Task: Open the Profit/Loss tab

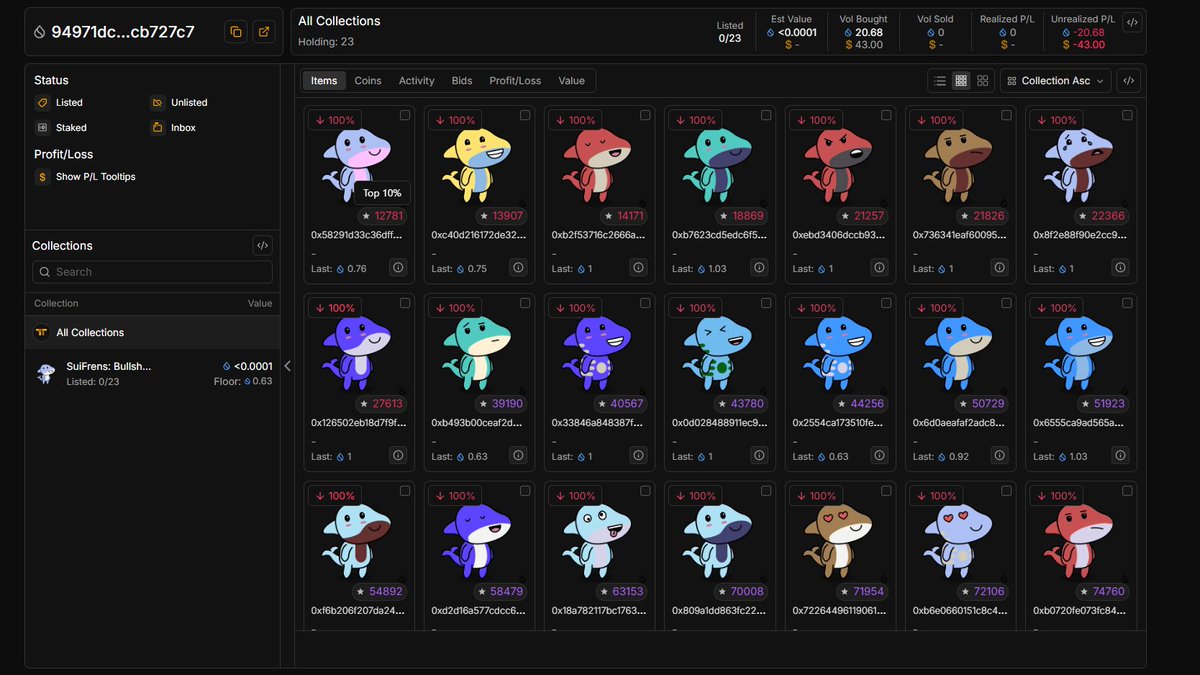Action: (515, 81)
